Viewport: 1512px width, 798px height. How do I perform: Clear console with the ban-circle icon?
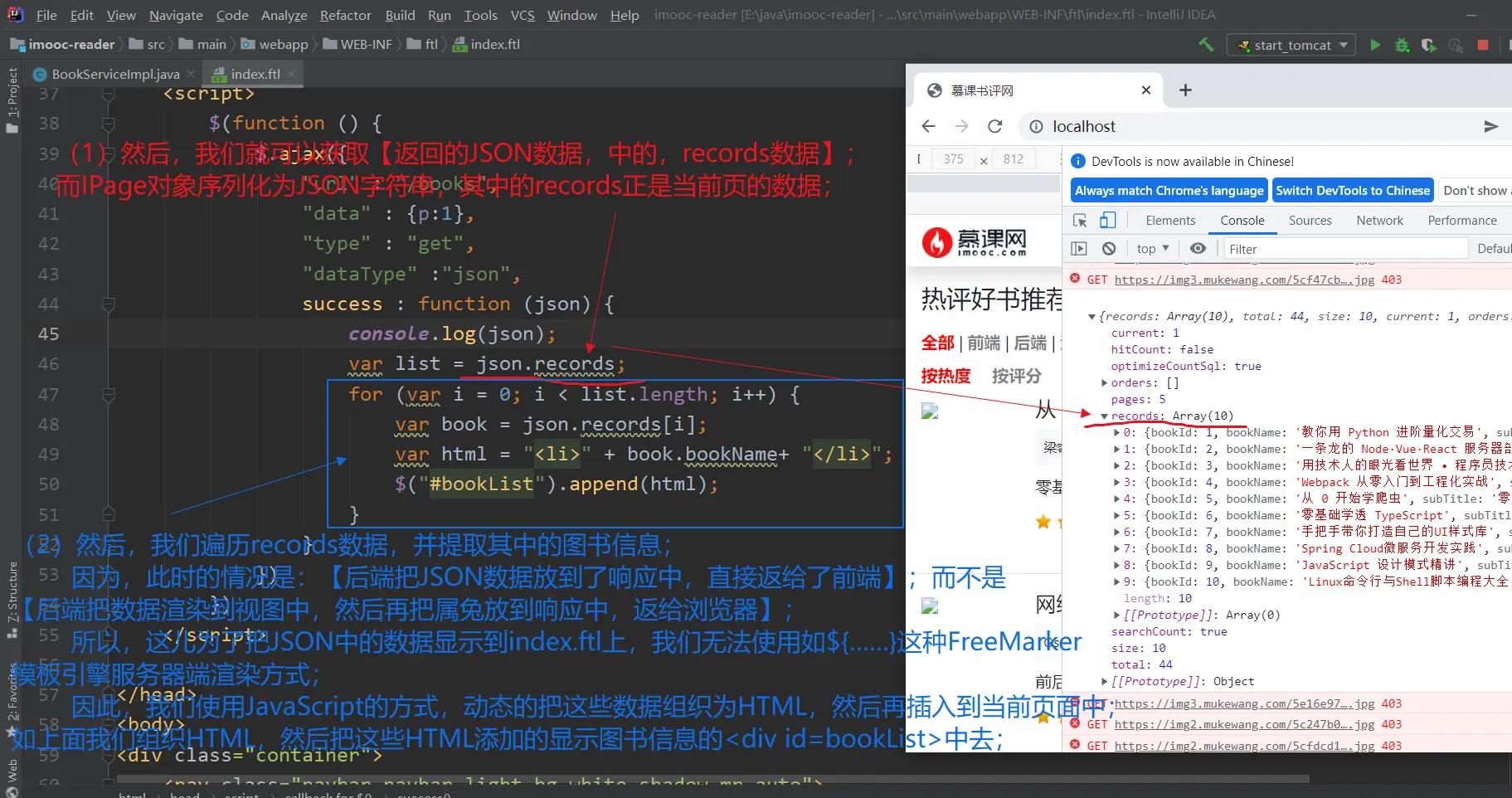1109,249
